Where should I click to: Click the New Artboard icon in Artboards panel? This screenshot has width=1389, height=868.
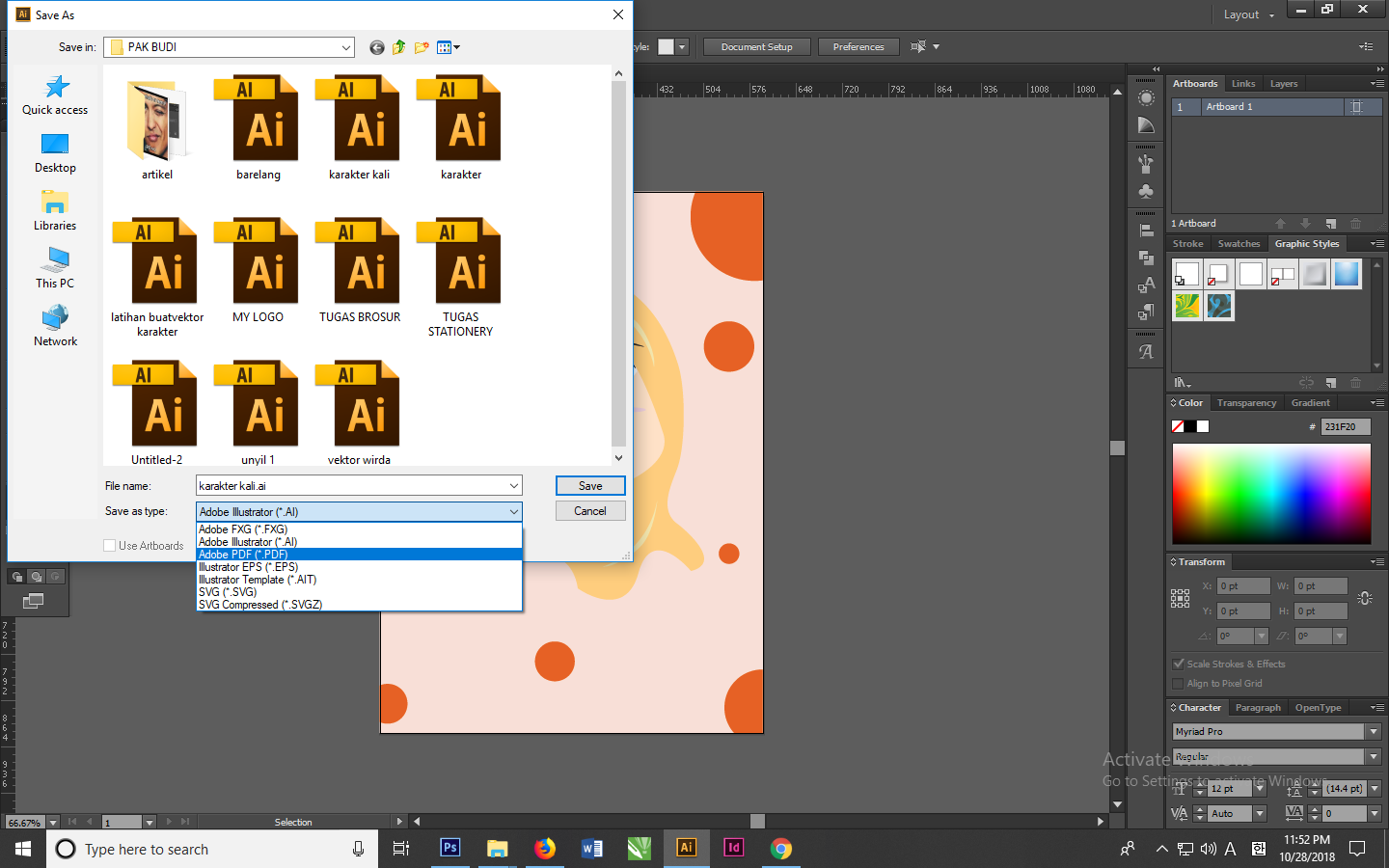click(1331, 223)
